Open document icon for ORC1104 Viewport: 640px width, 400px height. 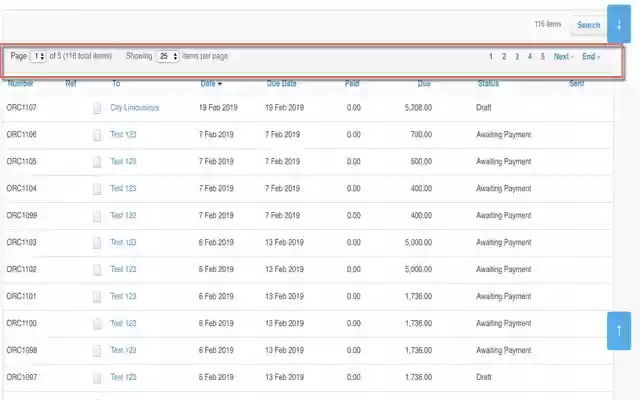[97, 189]
